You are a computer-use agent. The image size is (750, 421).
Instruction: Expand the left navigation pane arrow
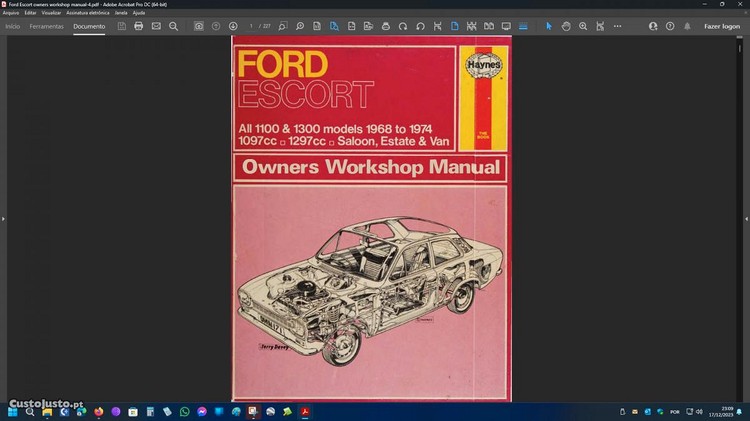pyautogui.click(x=4, y=218)
